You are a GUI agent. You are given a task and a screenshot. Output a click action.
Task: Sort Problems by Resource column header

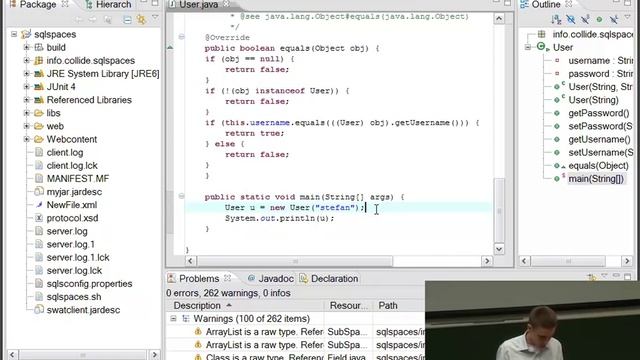pyautogui.click(x=349, y=306)
